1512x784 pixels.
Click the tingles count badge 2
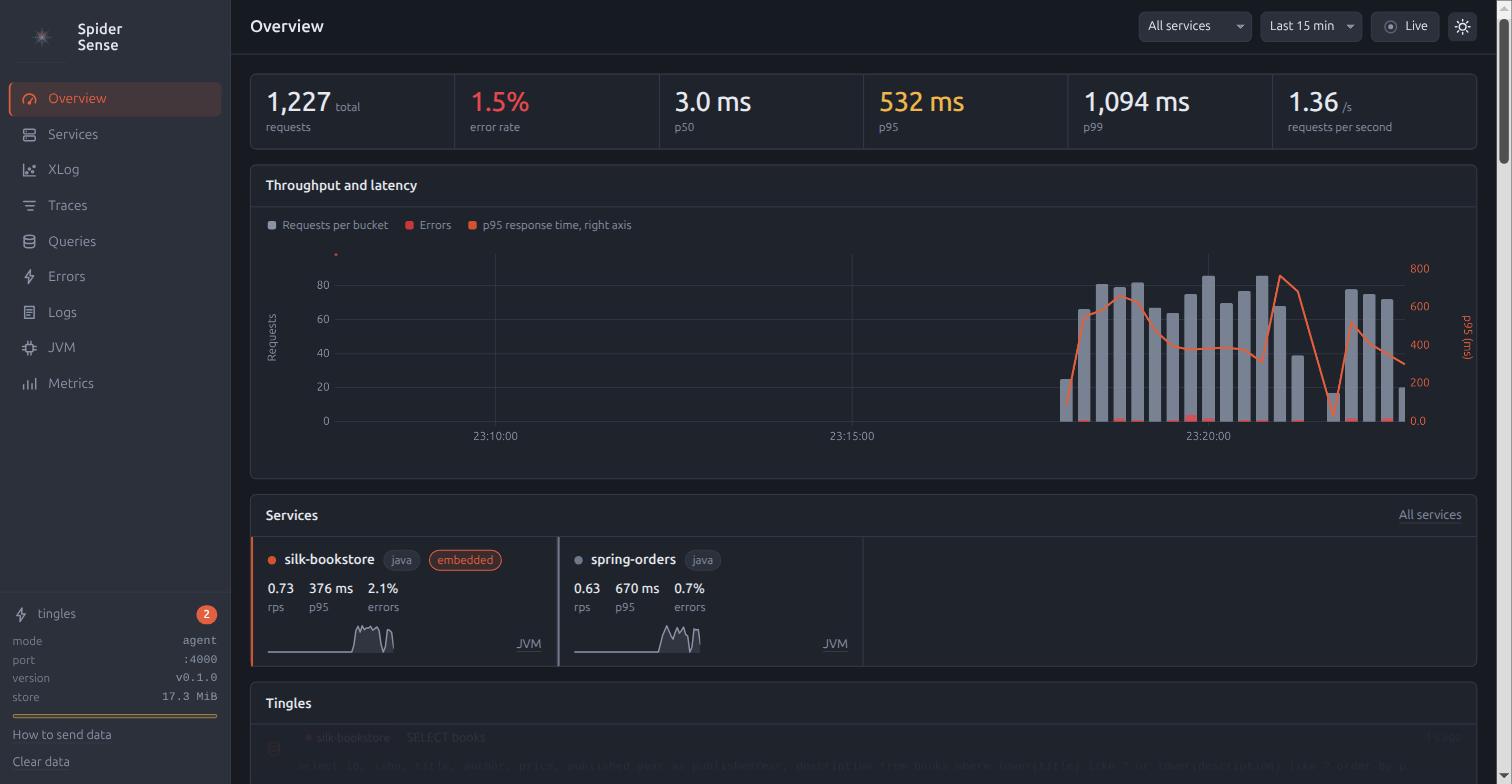point(206,615)
